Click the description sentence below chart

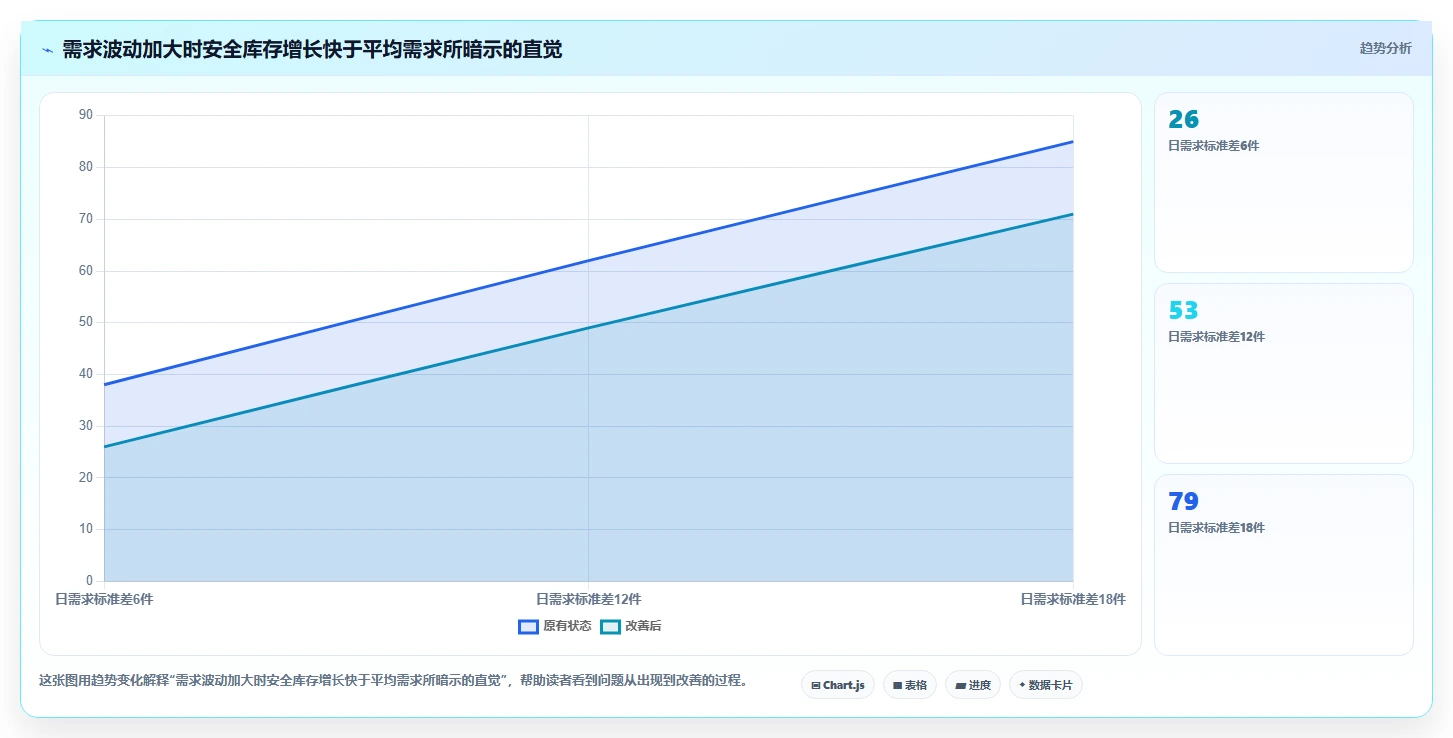pos(393,681)
